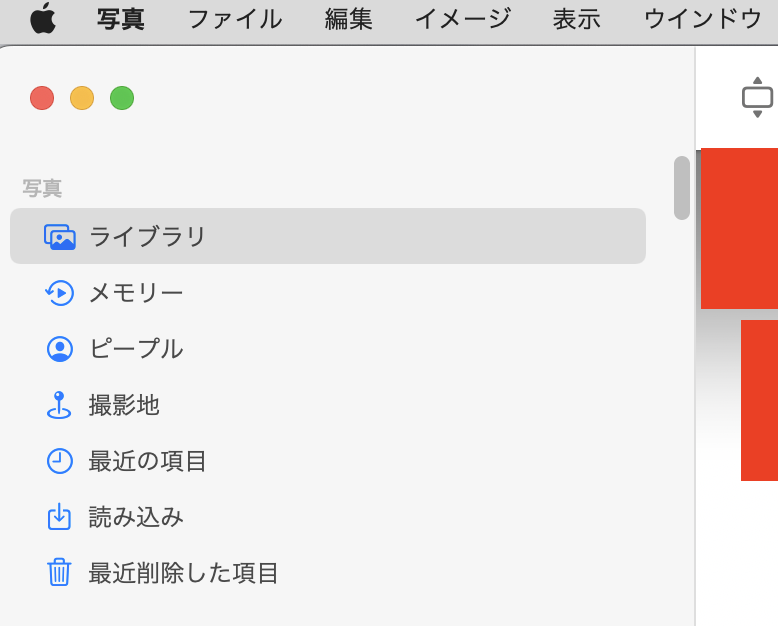Viewport: 778px width, 626px height.
Task: Open the Apple menu
Action: [43, 18]
